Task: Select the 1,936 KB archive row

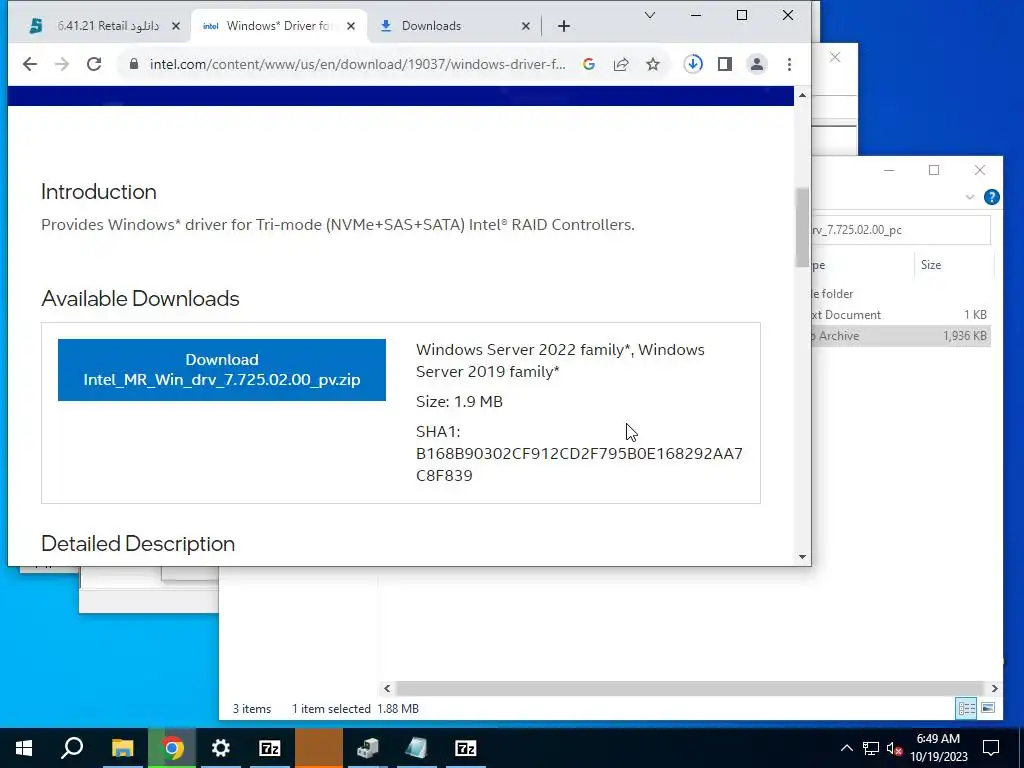Action: (901, 336)
